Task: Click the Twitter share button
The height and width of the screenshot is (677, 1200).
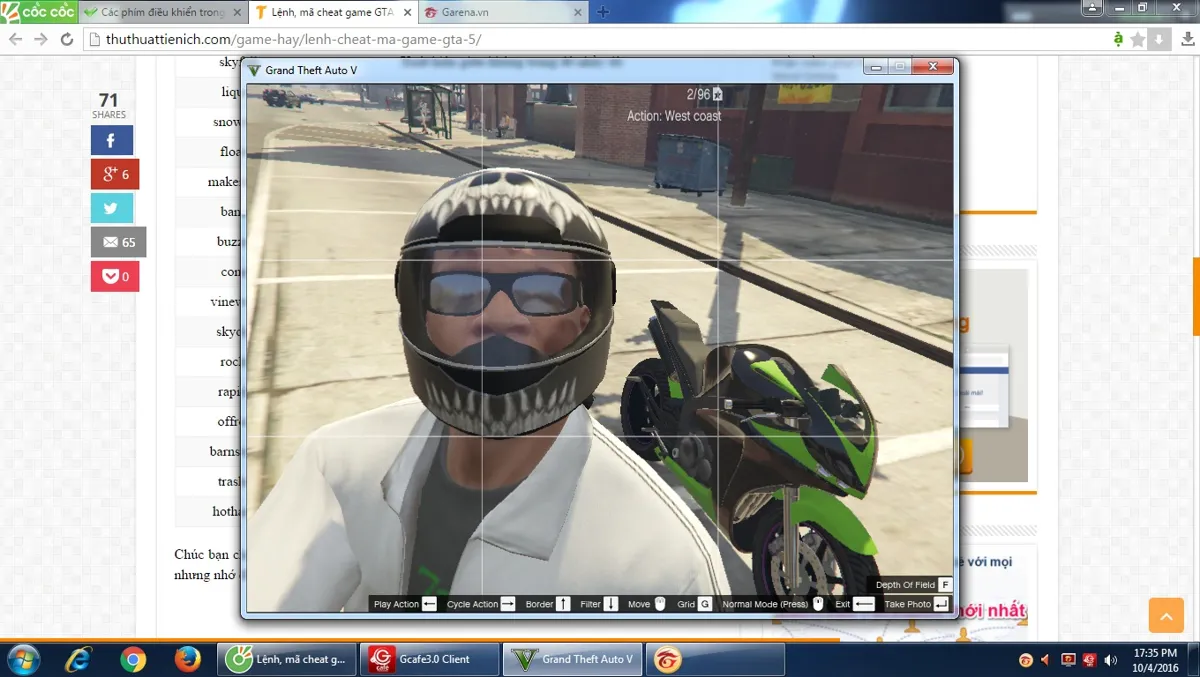Action: [111, 208]
